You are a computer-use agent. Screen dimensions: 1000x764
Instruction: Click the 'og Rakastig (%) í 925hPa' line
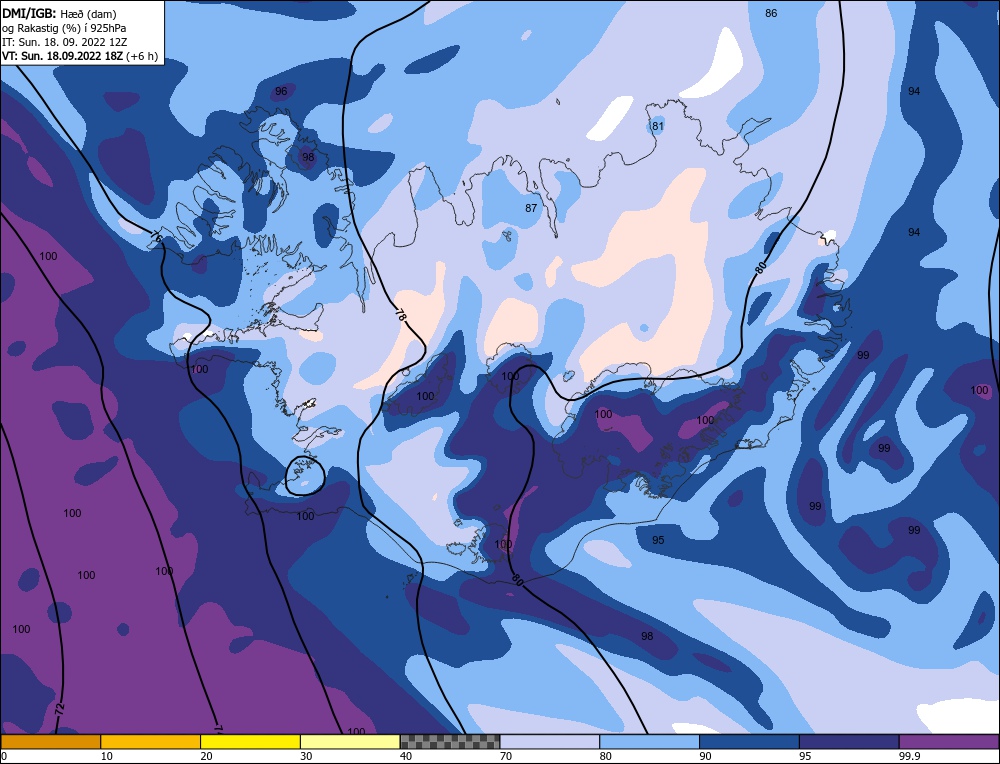(64, 28)
